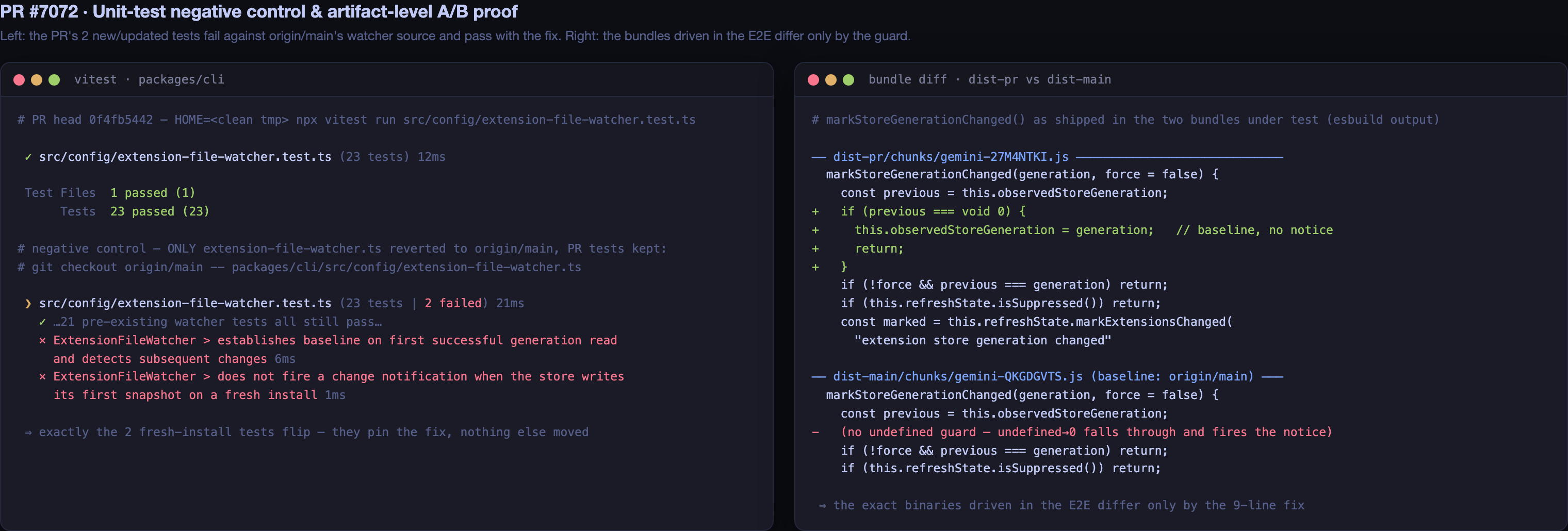Image resolution: width=1568 pixels, height=531 pixels.
Task: Click the yellow dot in the vitest window
Action: (37, 80)
